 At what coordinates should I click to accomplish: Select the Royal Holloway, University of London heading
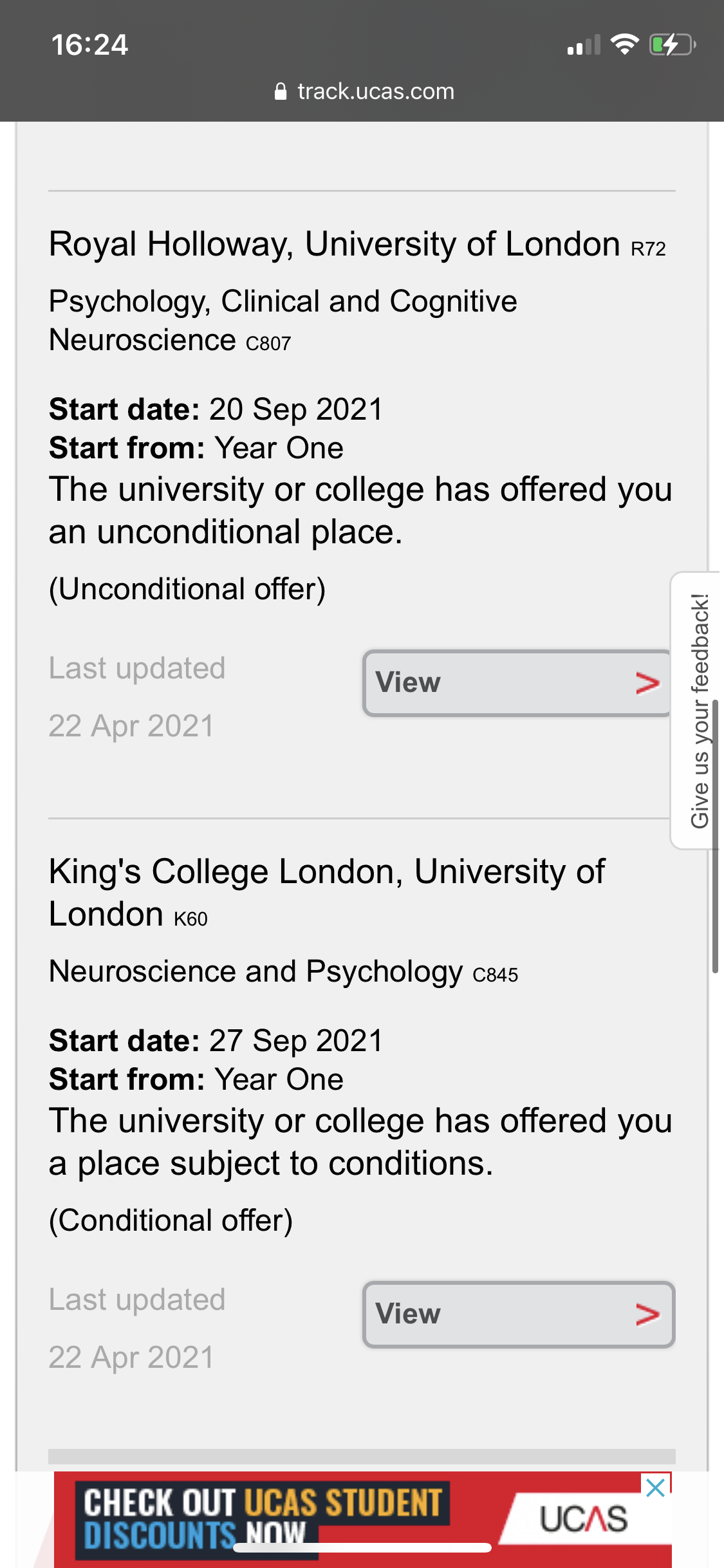pyautogui.click(x=335, y=245)
